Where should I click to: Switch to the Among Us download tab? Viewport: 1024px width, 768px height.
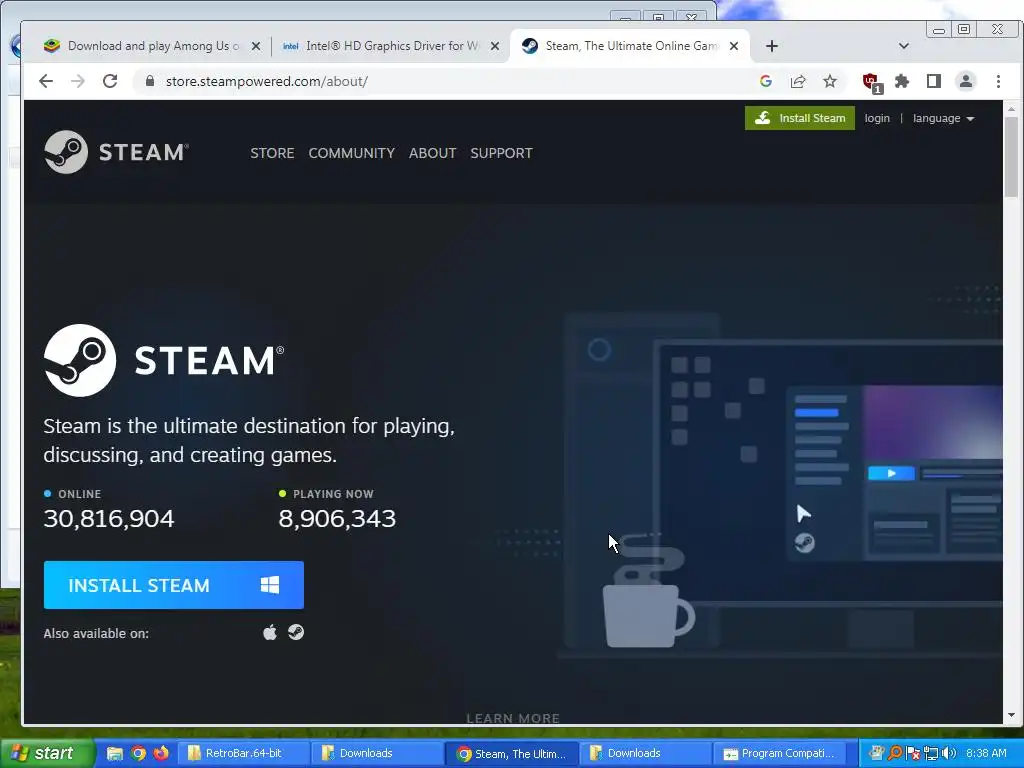click(142, 46)
